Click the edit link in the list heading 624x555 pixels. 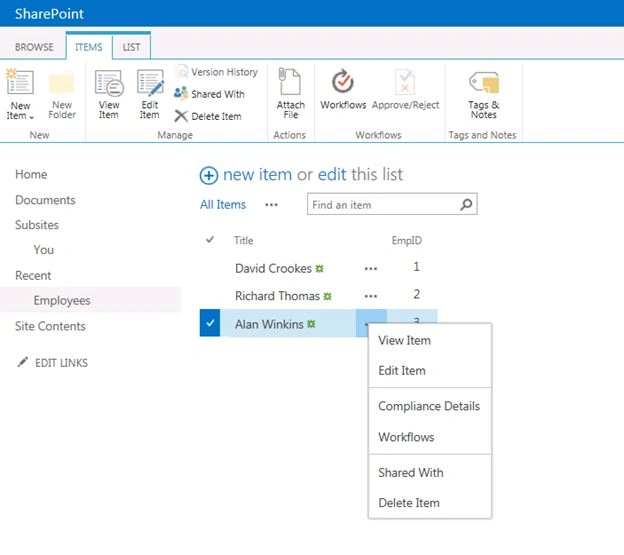(332, 175)
